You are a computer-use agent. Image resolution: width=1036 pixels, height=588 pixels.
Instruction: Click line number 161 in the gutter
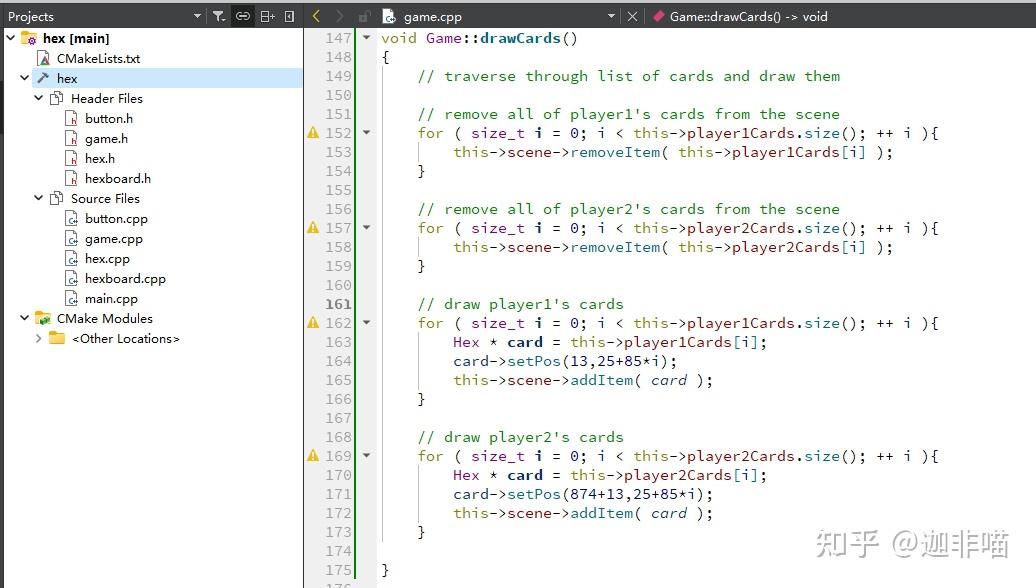coord(338,304)
